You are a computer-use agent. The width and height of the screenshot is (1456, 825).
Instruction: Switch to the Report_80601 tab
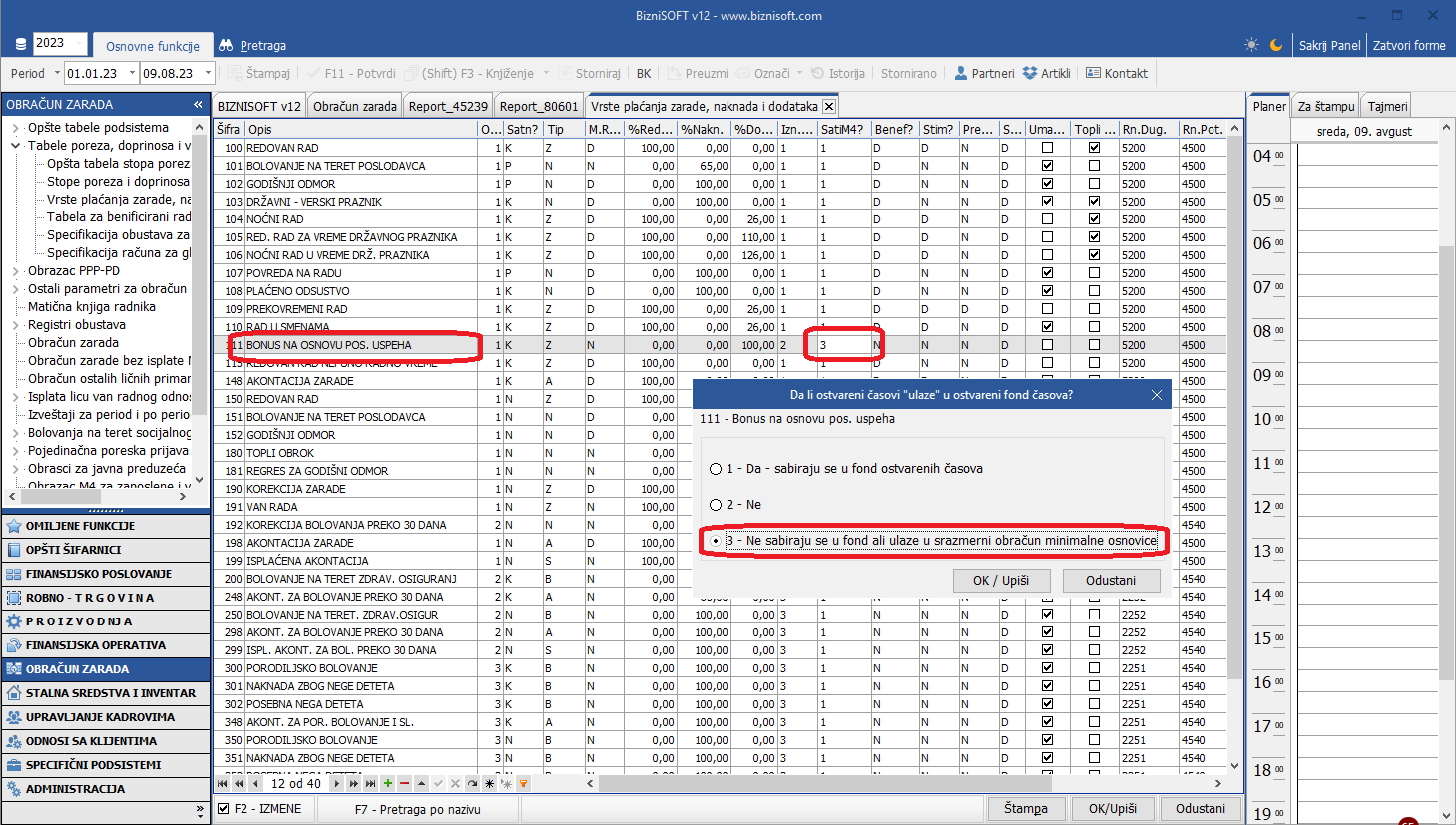coord(539,106)
